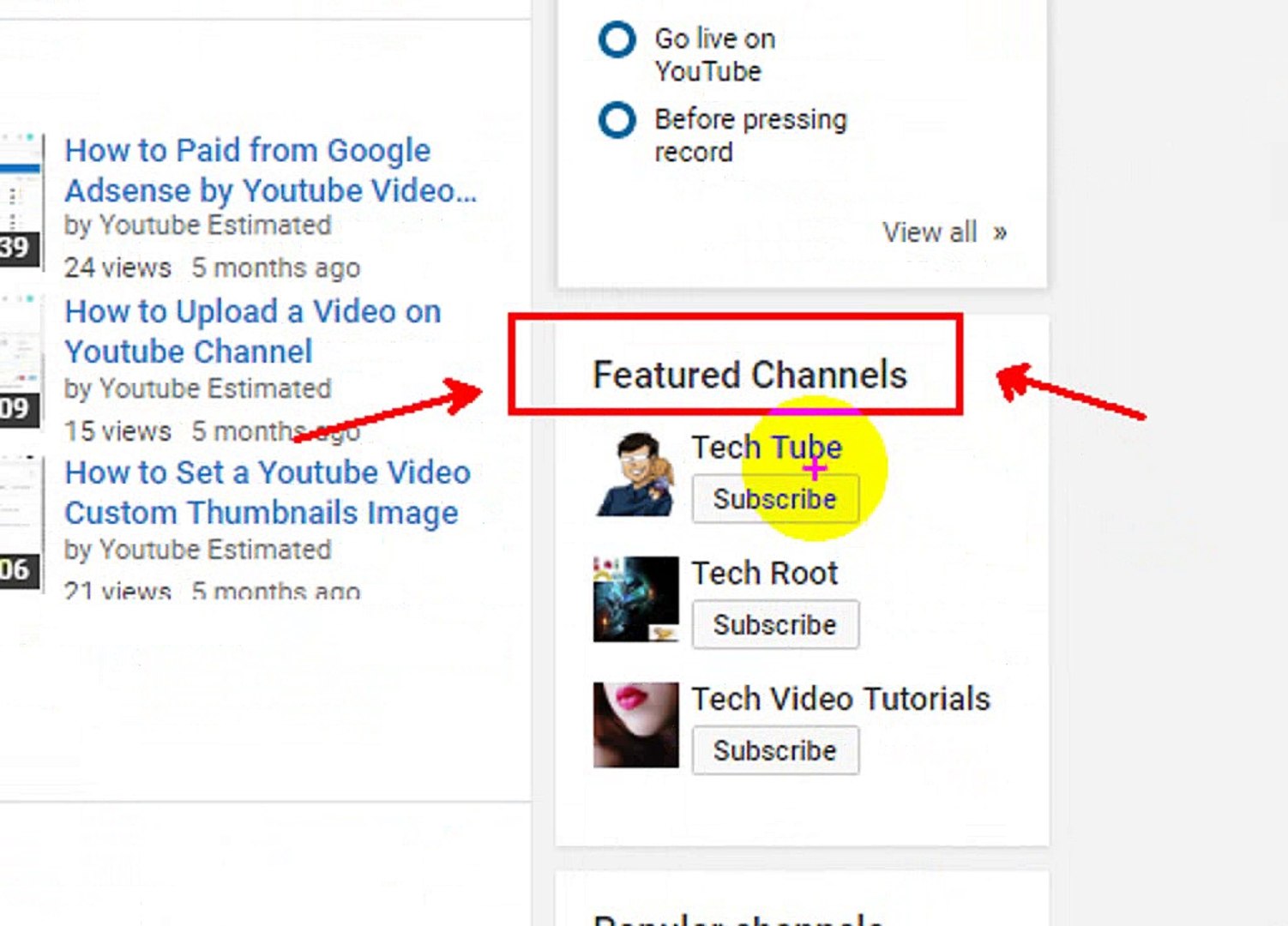Image resolution: width=1288 pixels, height=926 pixels.
Task: Click 'by Youtube Estimated' under Custom Thumbnails video
Action: pos(198,550)
